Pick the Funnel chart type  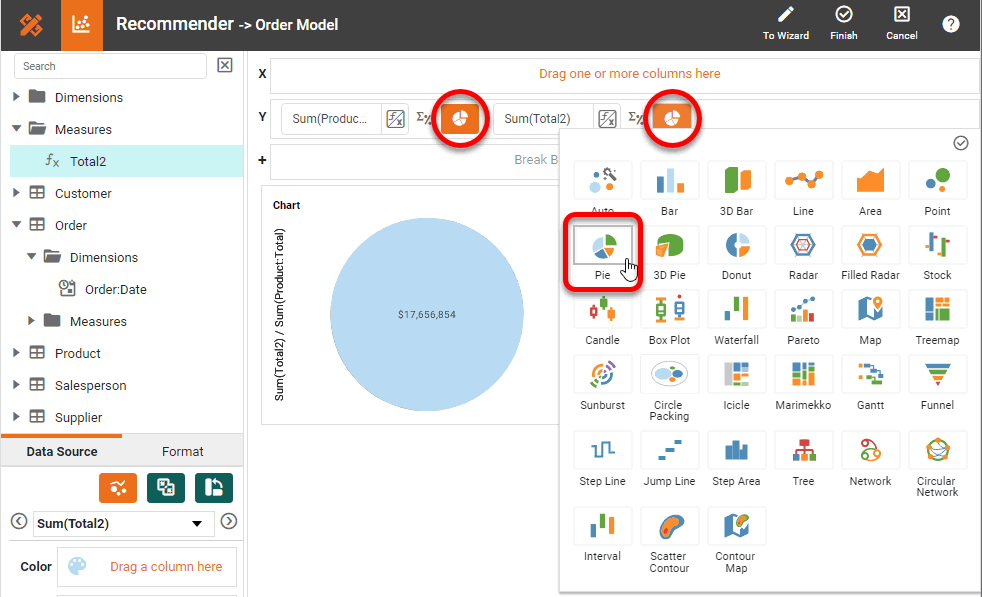click(x=937, y=374)
